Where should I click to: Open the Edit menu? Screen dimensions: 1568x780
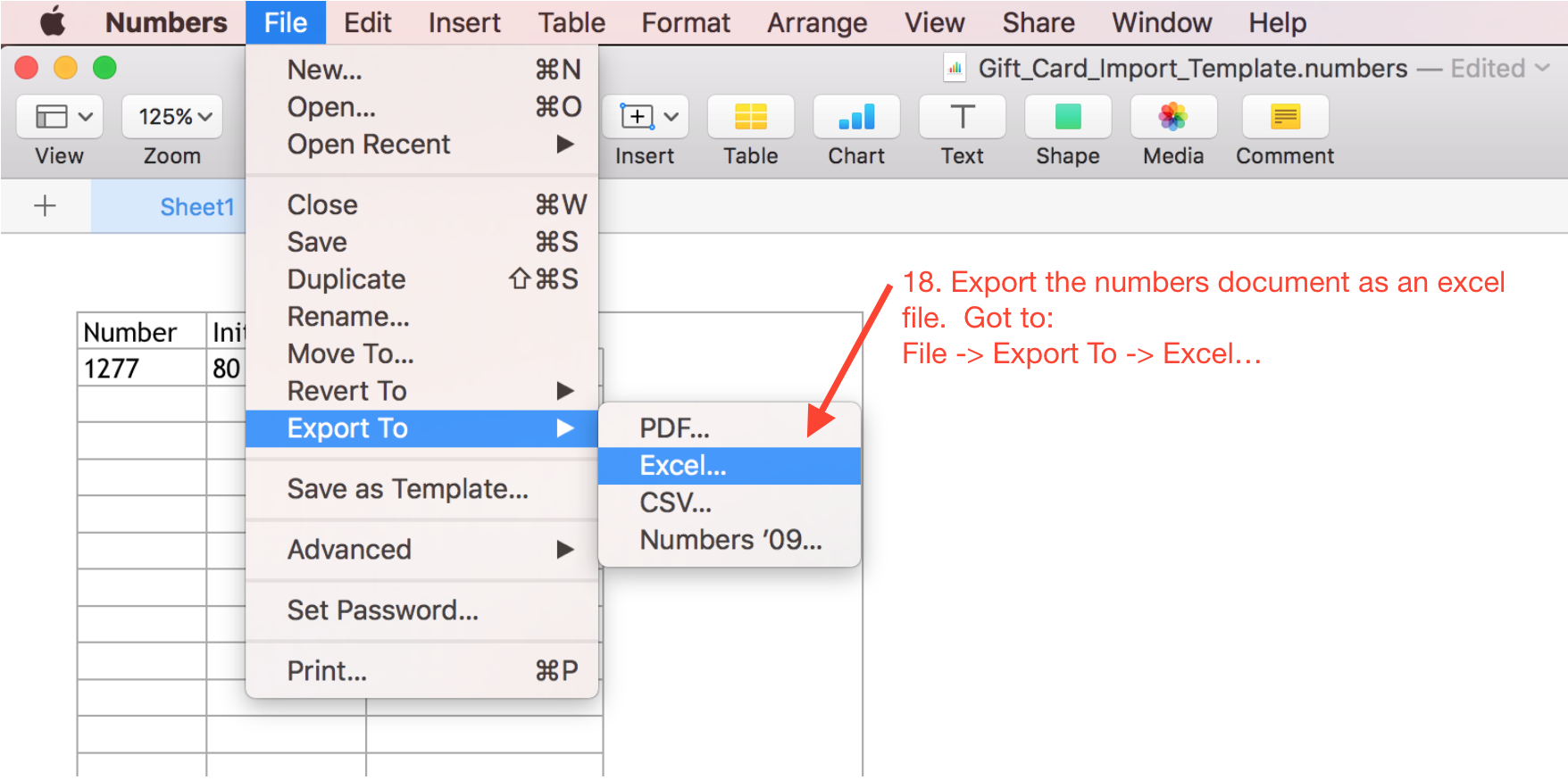pos(367,22)
